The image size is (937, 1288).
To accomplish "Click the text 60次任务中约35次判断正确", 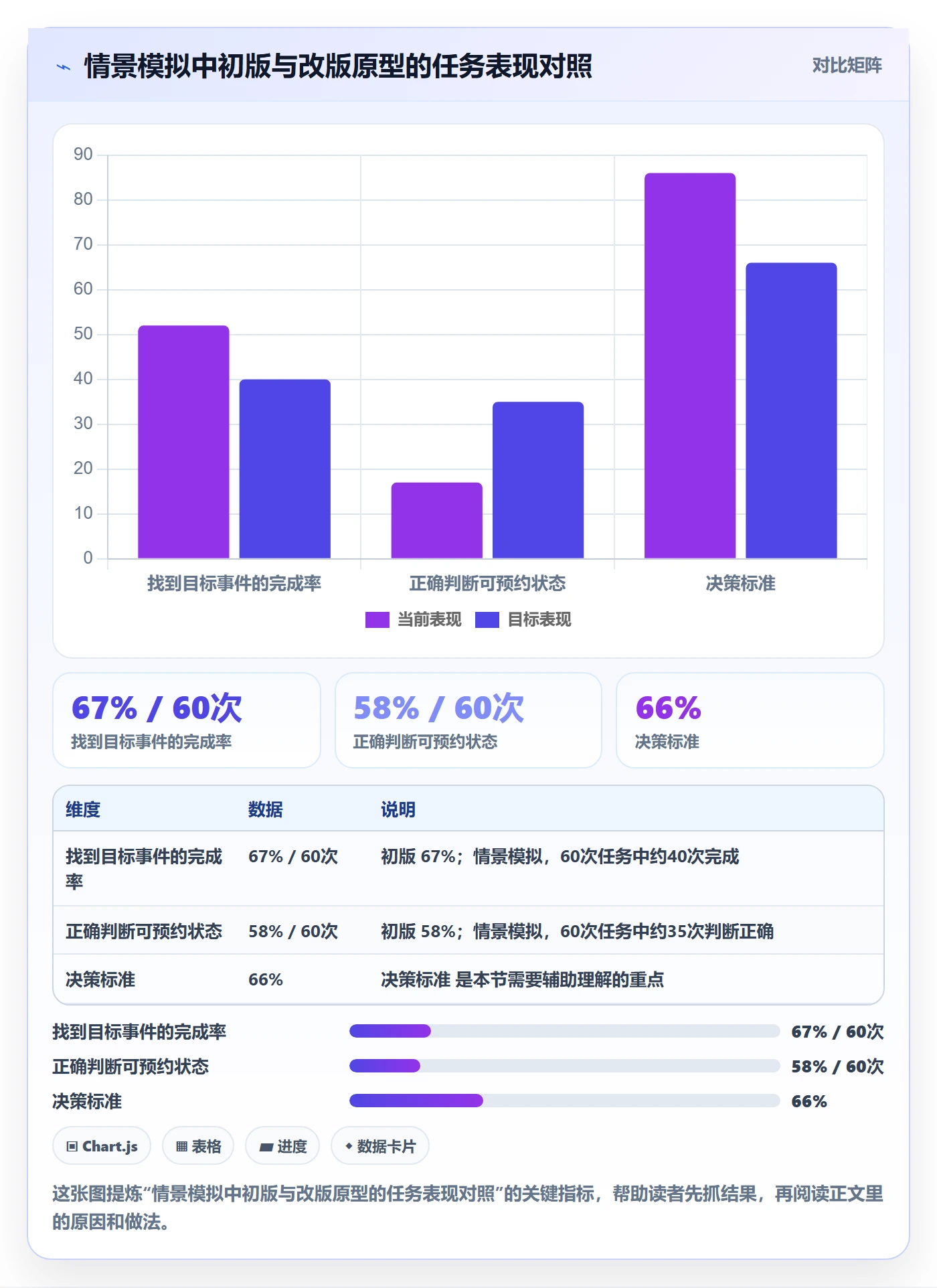I will click(x=667, y=932).
